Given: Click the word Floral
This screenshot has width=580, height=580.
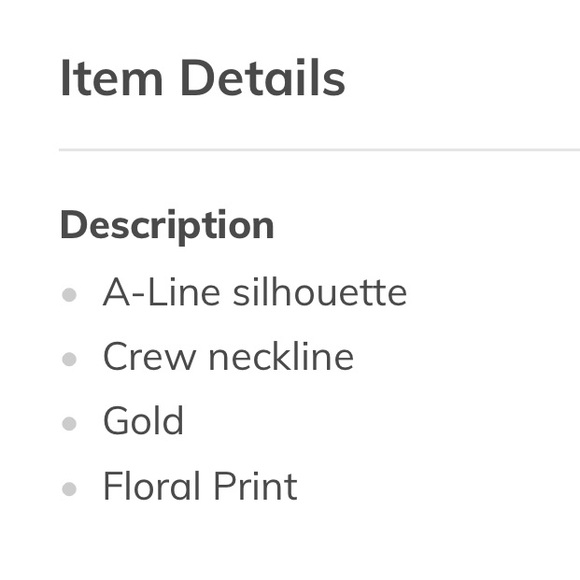Looking at the screenshot, I should click(152, 486).
